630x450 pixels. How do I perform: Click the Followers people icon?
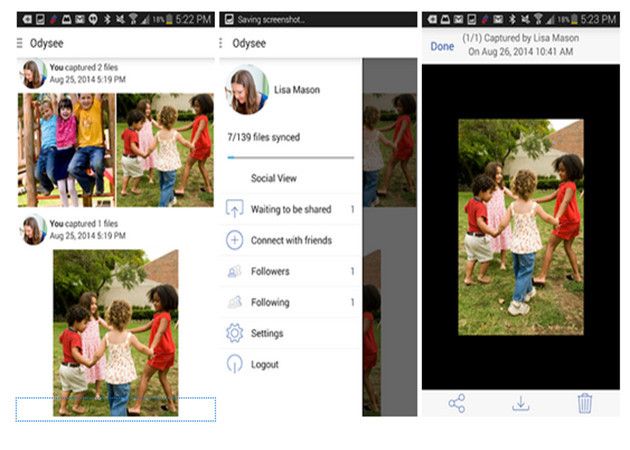235,271
